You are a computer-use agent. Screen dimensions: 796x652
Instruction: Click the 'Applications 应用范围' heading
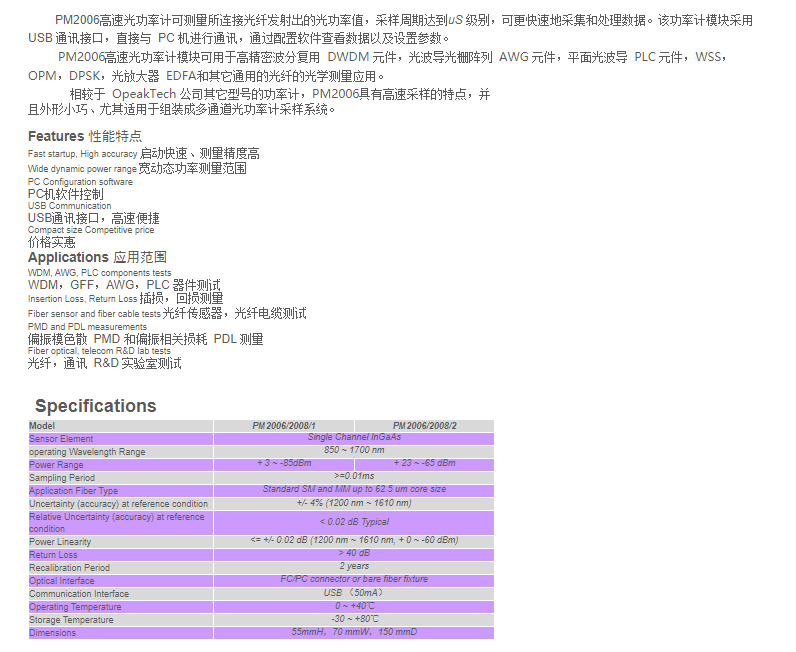(97, 257)
